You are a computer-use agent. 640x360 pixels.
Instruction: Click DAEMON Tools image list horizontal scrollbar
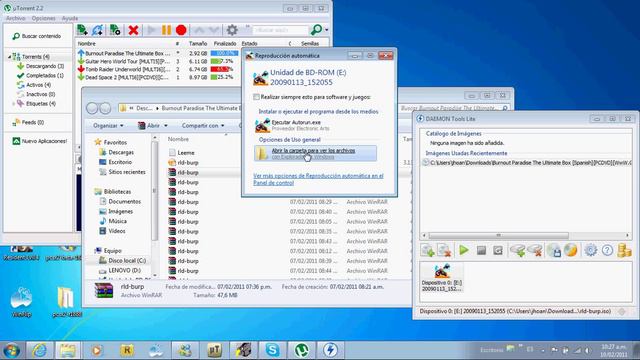coord(498,236)
